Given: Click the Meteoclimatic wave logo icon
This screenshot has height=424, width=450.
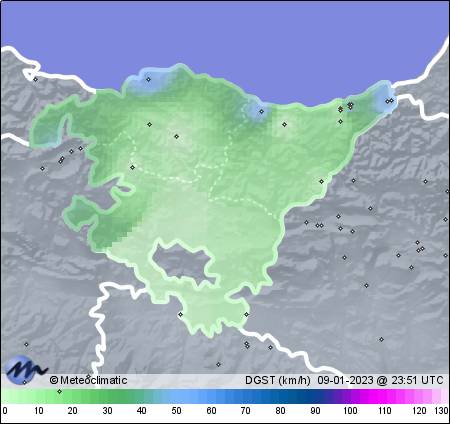Looking at the screenshot, I should click(25, 369).
